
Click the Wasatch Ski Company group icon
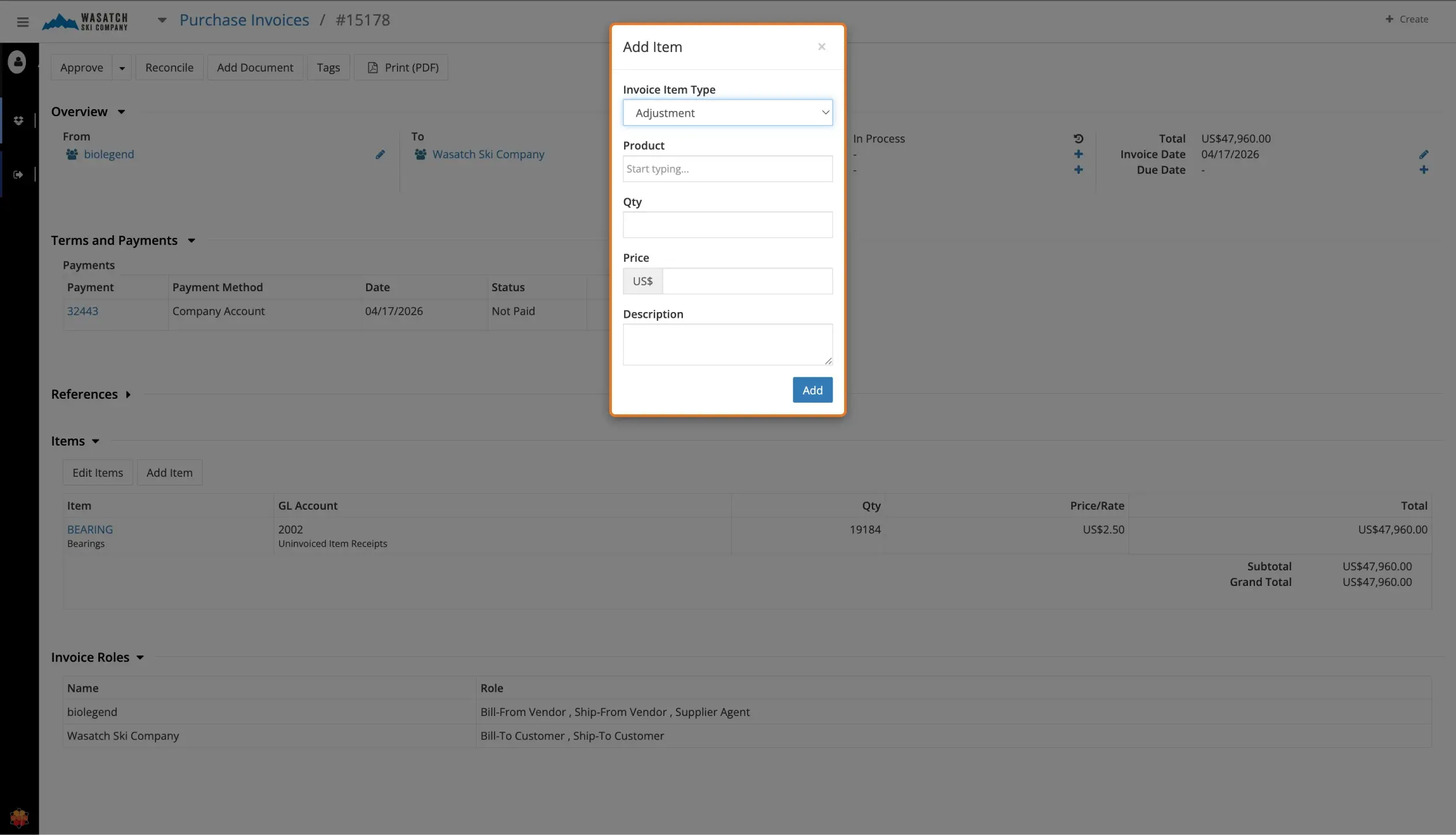[421, 154]
